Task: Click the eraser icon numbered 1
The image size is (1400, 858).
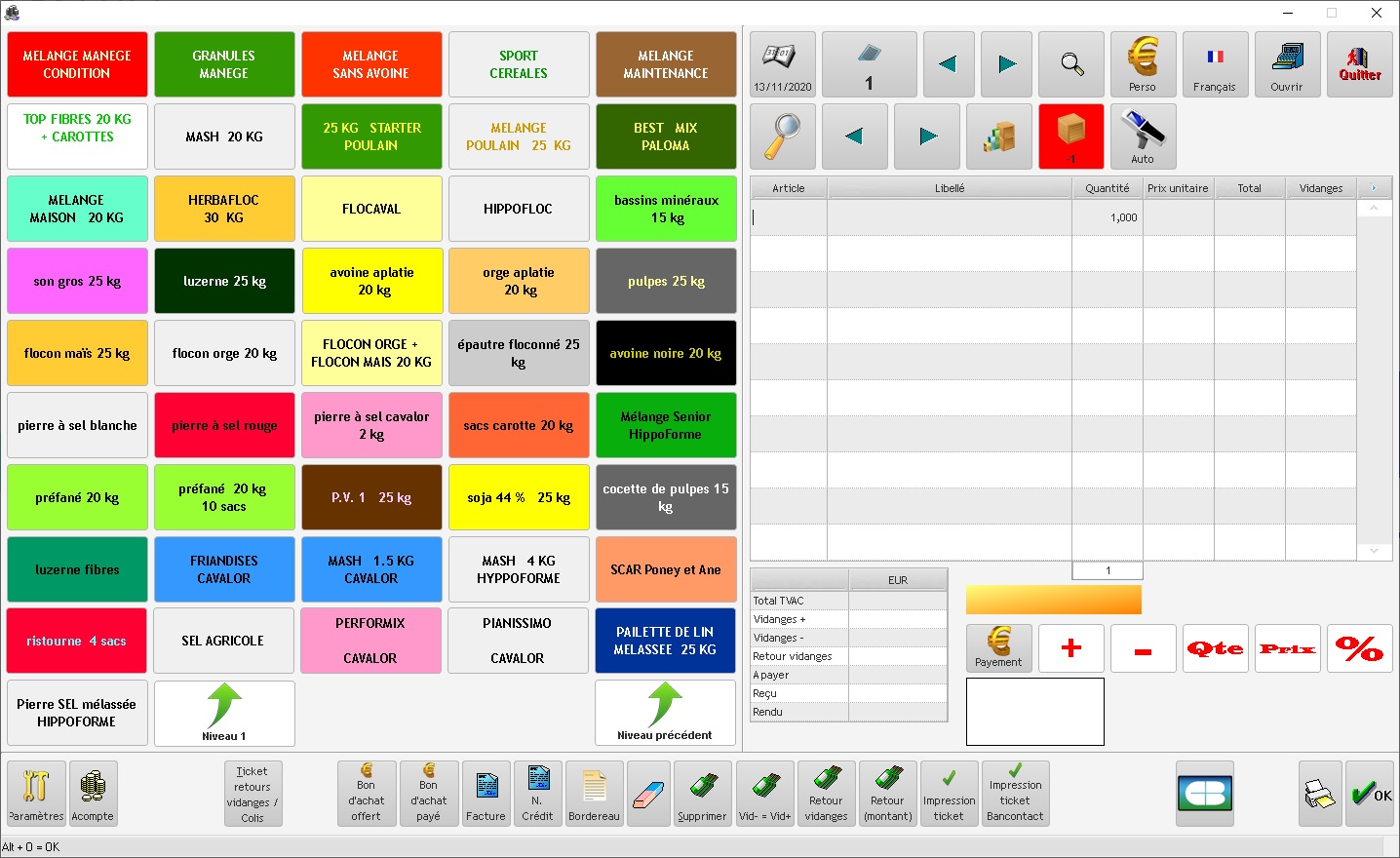Action: (x=869, y=64)
